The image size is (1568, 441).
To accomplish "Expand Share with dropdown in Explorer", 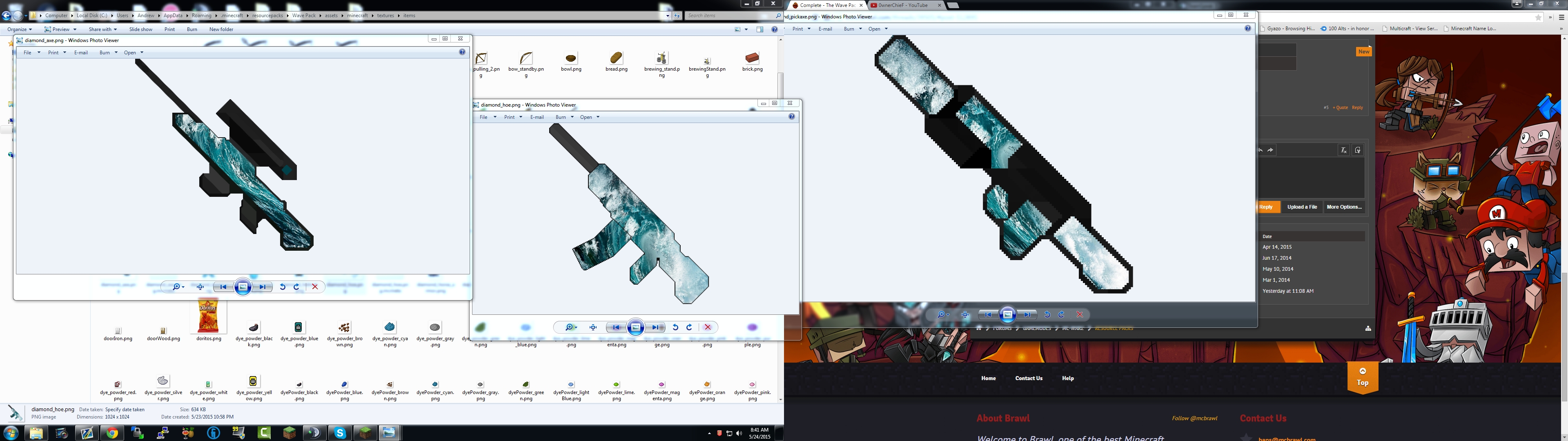I will tap(102, 29).
